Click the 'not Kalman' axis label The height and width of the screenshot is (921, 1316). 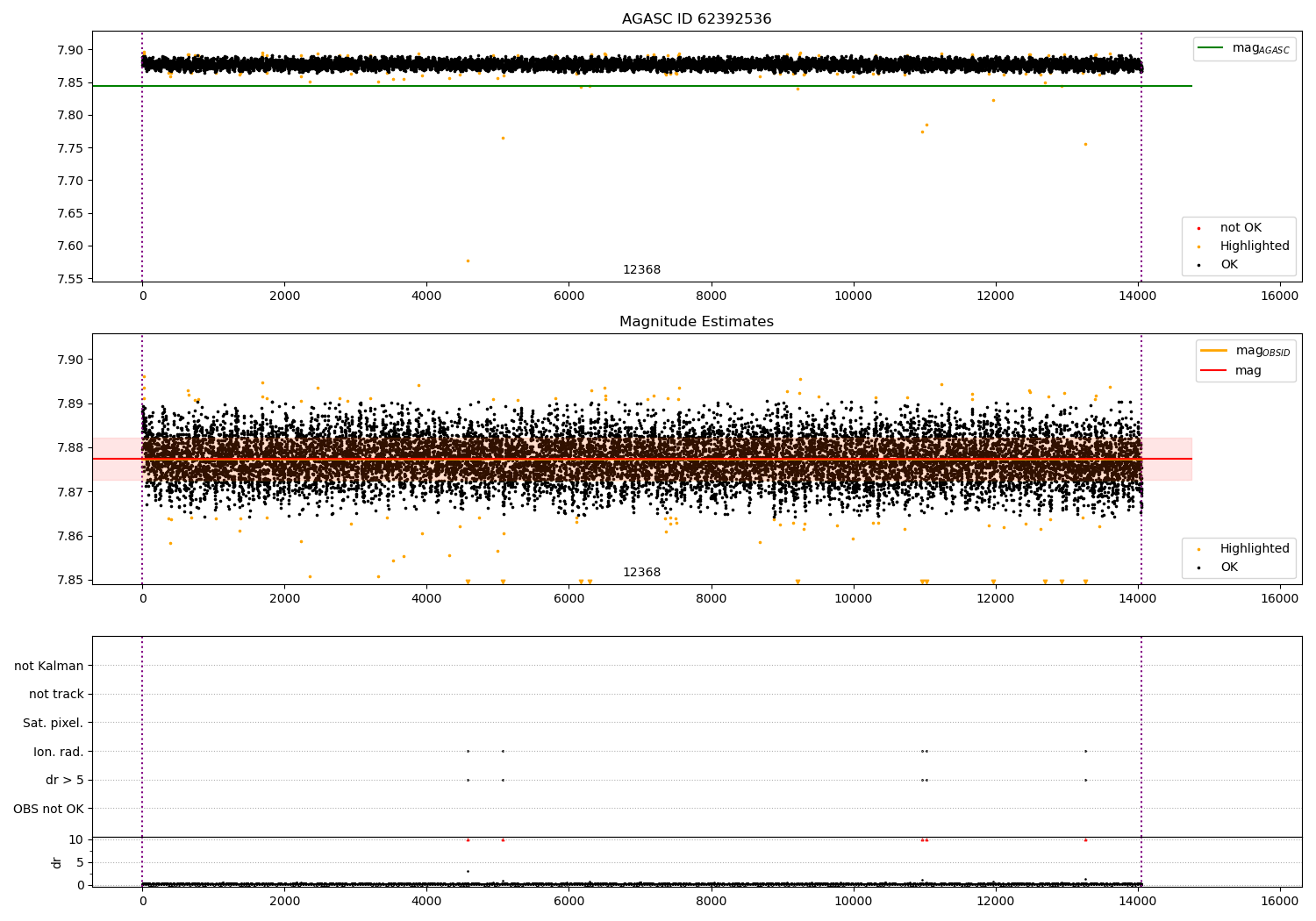coord(49,666)
